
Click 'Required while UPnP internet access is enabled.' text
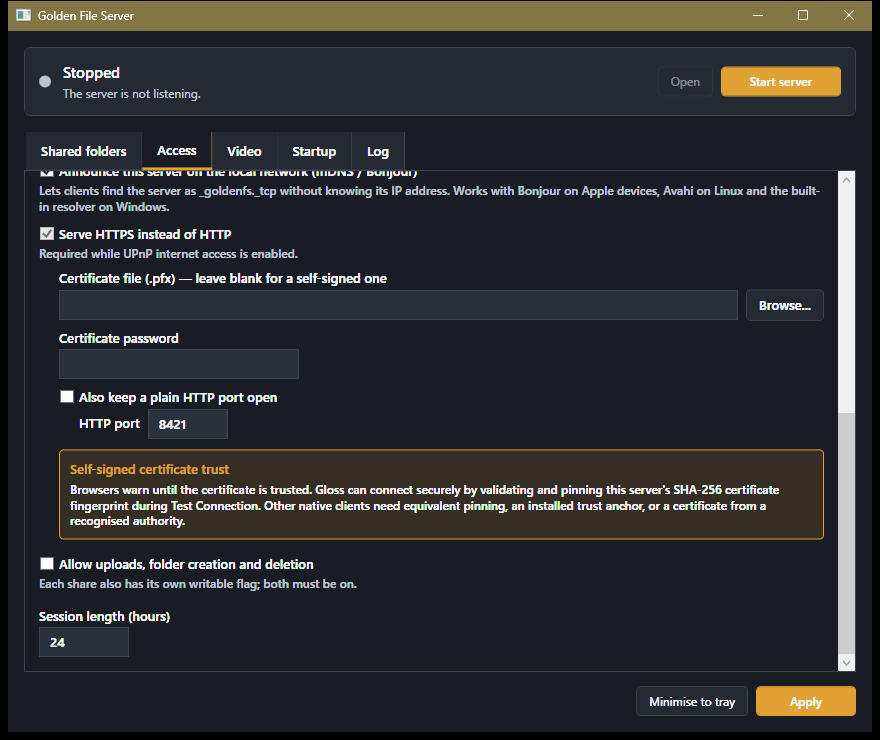point(168,254)
